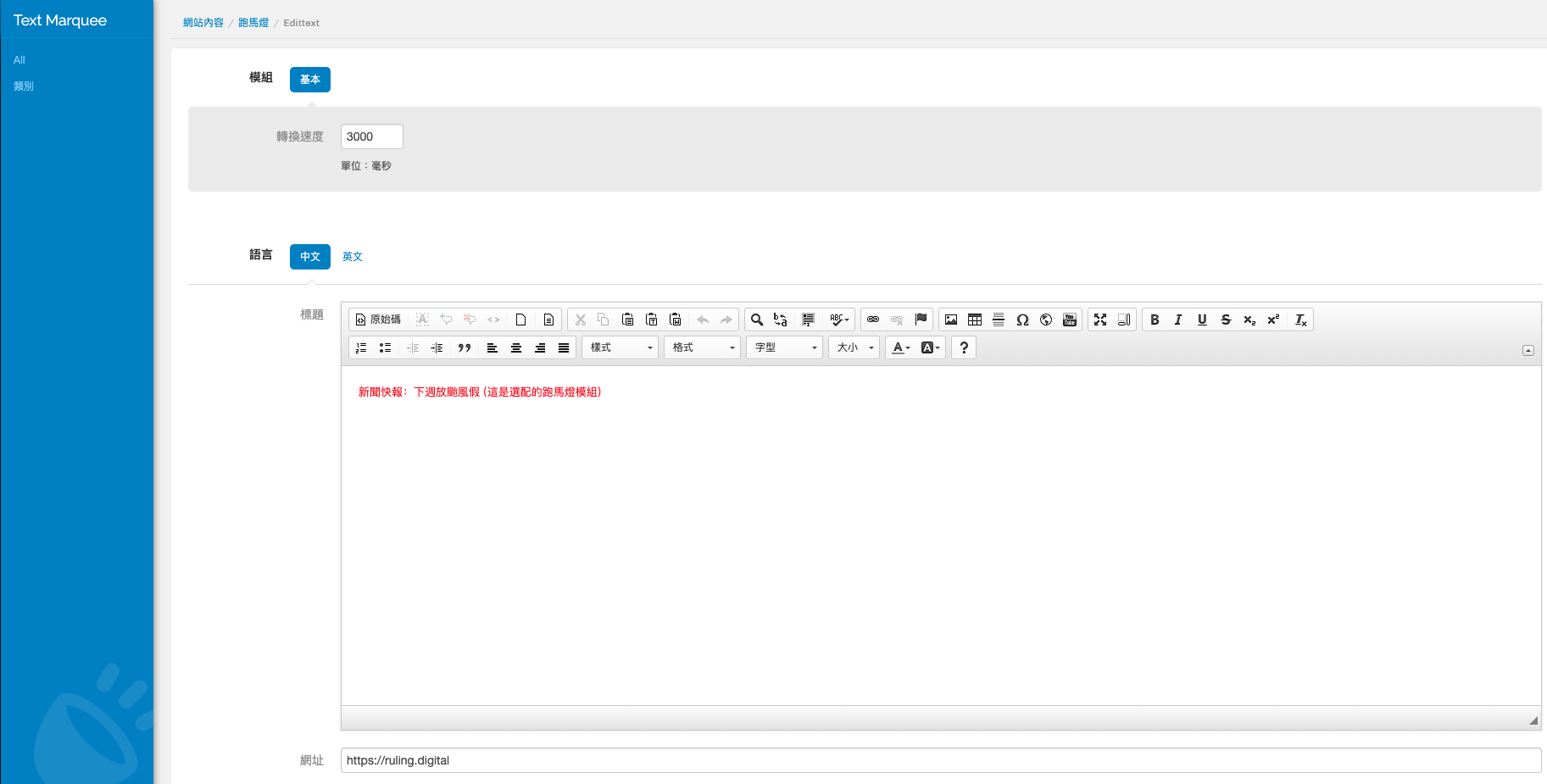Click the 類別 sidebar link
This screenshot has height=784, width=1547.
pyautogui.click(x=24, y=86)
